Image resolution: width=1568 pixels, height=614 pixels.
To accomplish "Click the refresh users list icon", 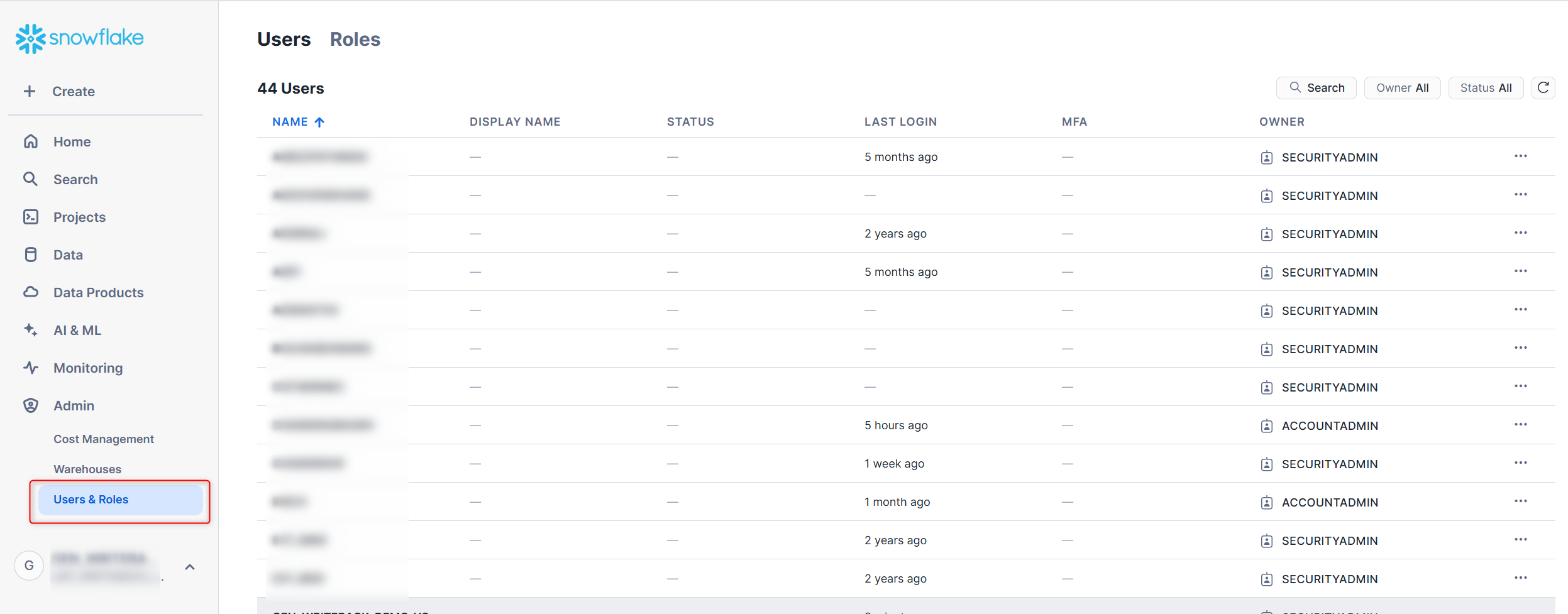I will click(x=1543, y=88).
